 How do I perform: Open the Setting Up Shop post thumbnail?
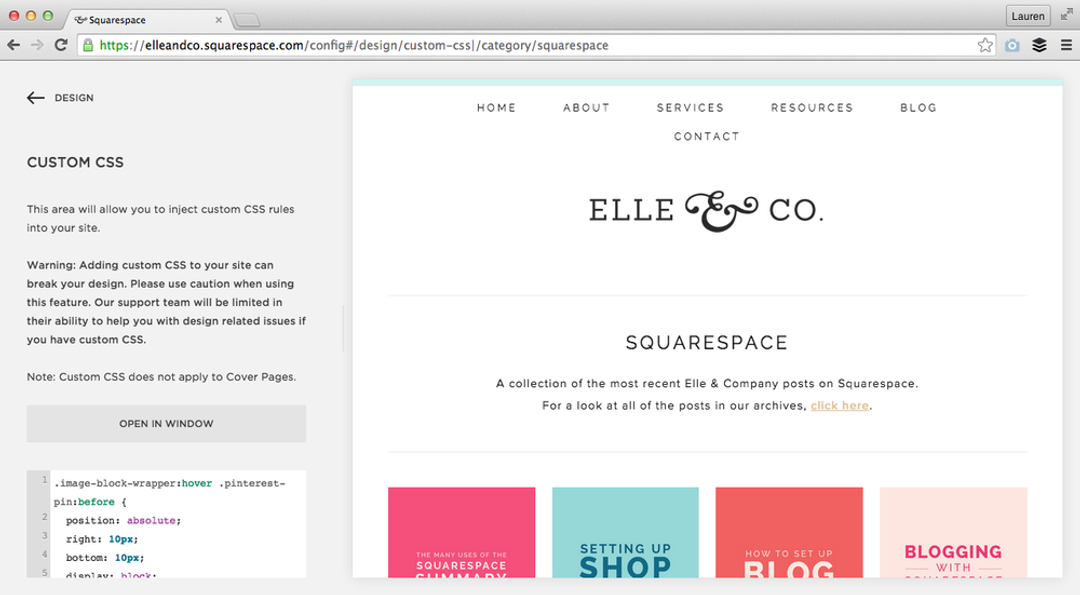tap(625, 532)
